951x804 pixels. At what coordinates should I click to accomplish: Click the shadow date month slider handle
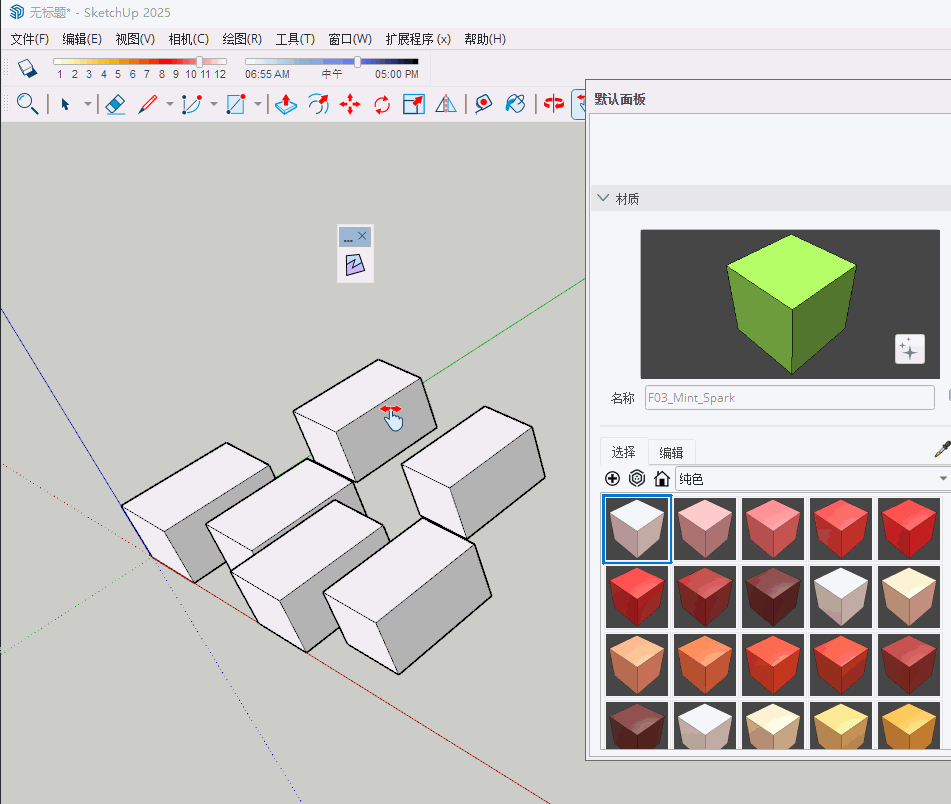click(x=200, y=62)
